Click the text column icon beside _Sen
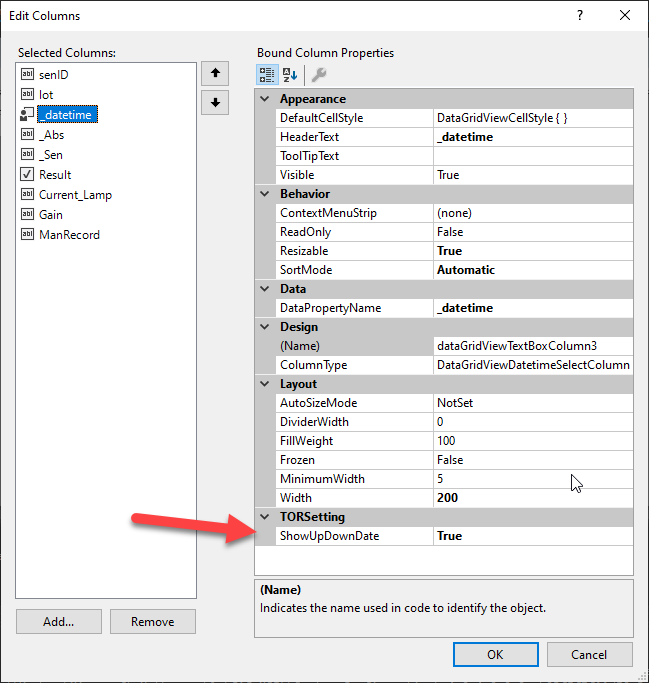649x683 pixels. [x=27, y=154]
